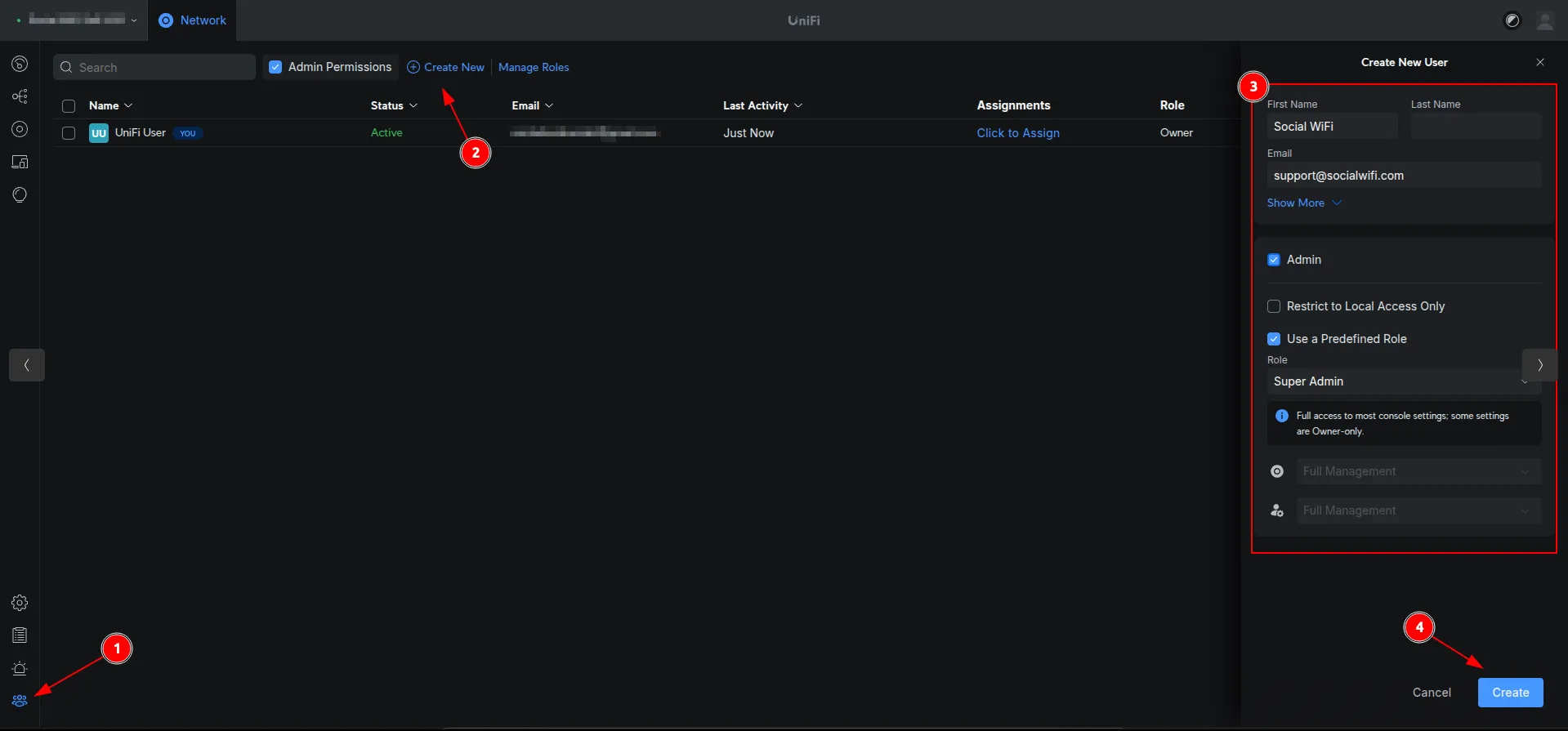Select the UniFi User row checkbox
The width and height of the screenshot is (1568, 731).
69,133
